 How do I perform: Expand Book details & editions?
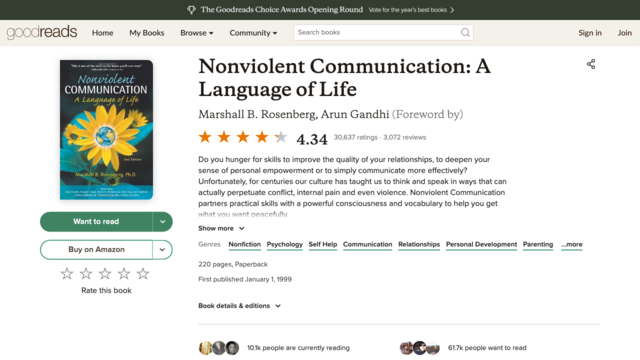(x=240, y=306)
